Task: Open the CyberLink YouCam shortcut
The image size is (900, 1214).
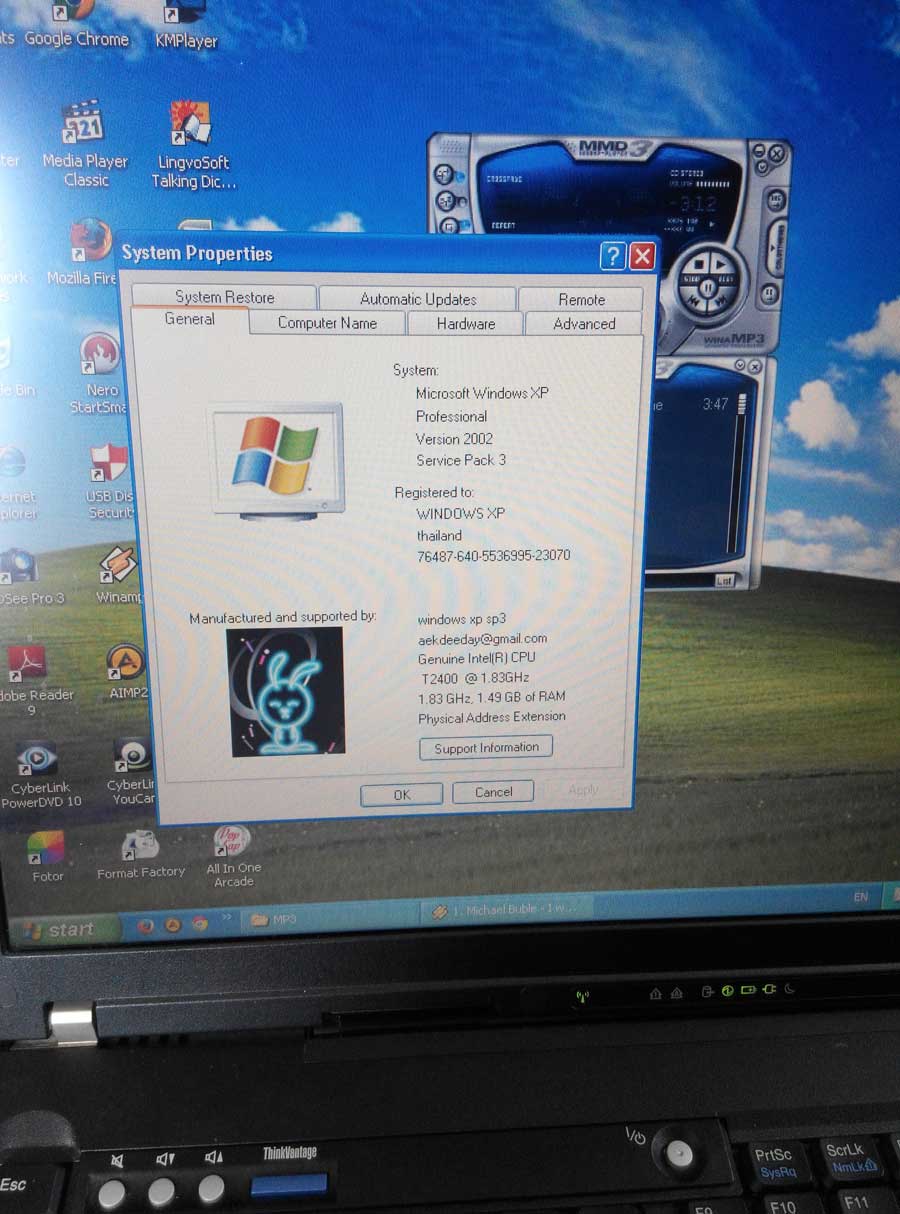Action: (131, 771)
